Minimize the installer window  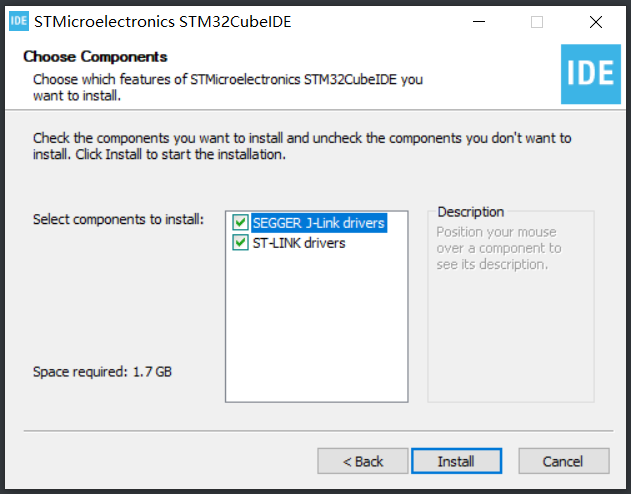tap(479, 22)
